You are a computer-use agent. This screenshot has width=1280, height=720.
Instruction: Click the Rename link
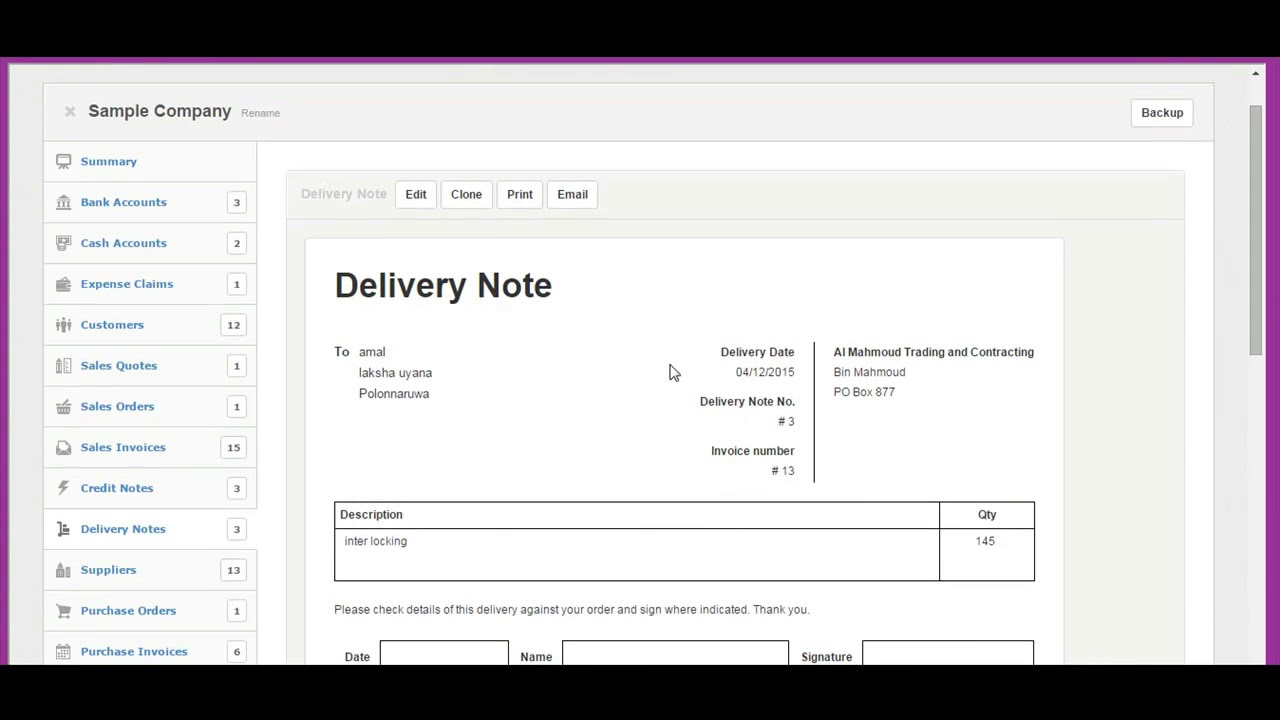tap(260, 113)
